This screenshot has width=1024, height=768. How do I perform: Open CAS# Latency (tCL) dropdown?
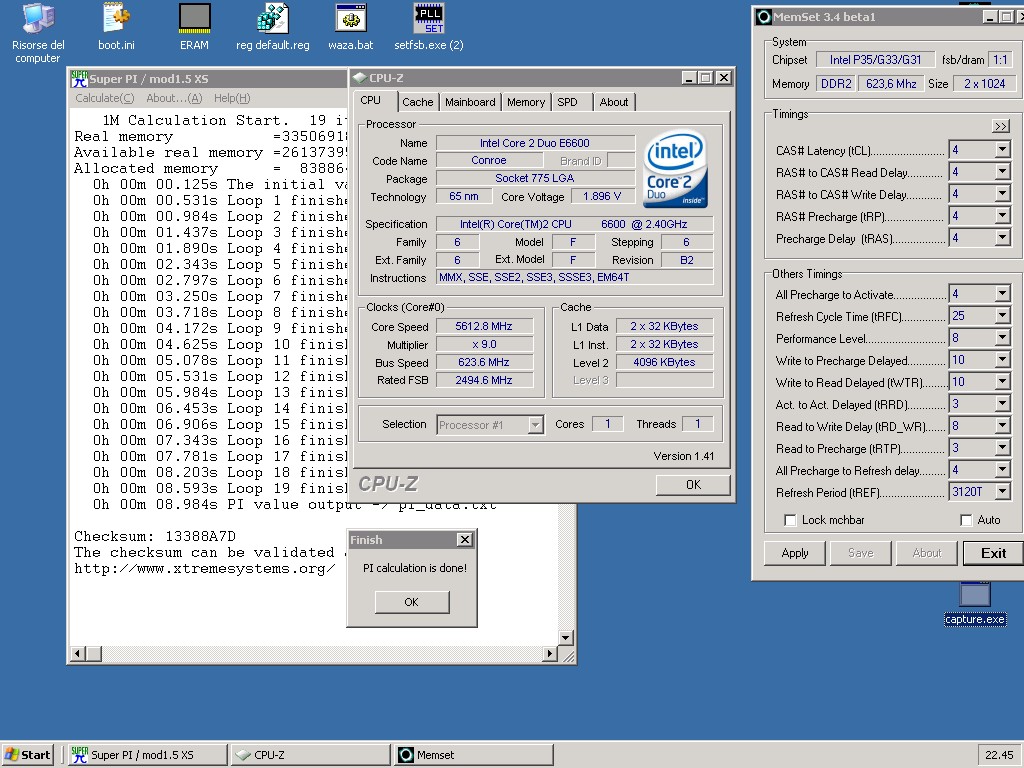pyautogui.click(x=1002, y=150)
